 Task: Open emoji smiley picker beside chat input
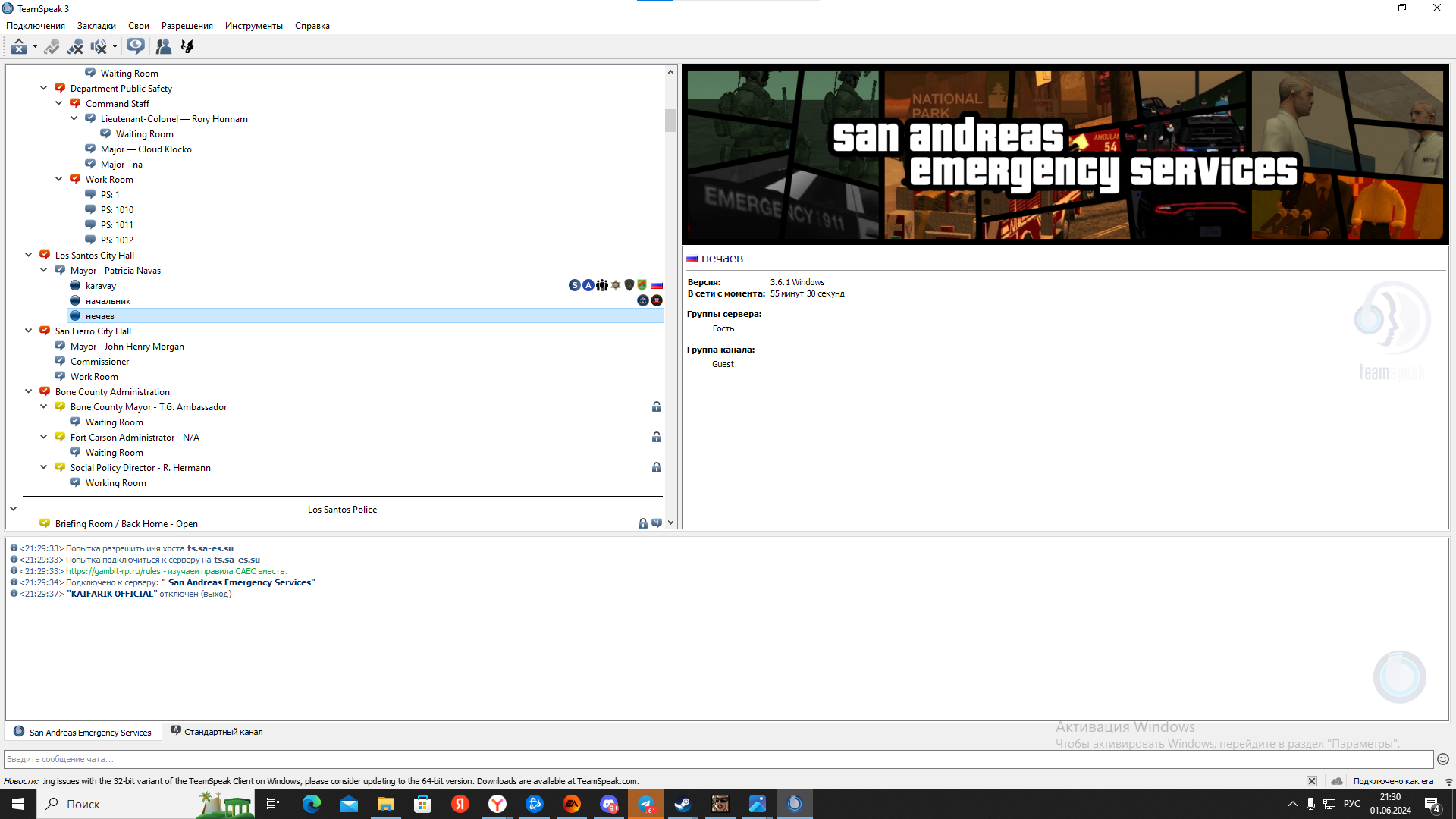pos(1443,759)
